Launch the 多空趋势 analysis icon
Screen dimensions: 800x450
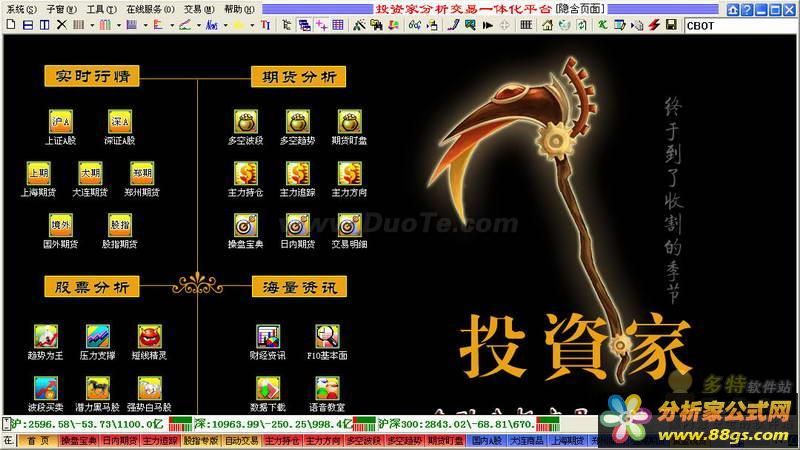[x=298, y=122]
